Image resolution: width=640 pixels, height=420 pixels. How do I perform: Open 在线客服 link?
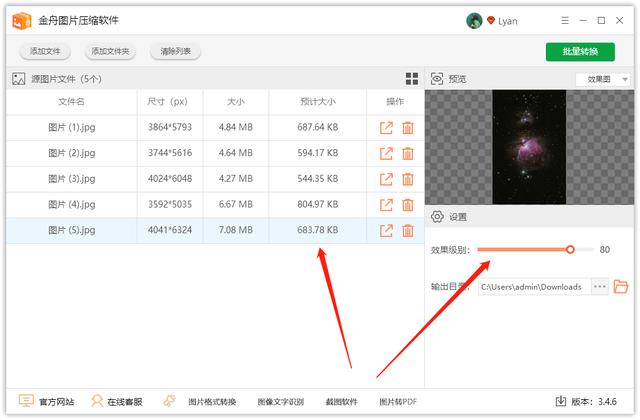[x=125, y=402]
